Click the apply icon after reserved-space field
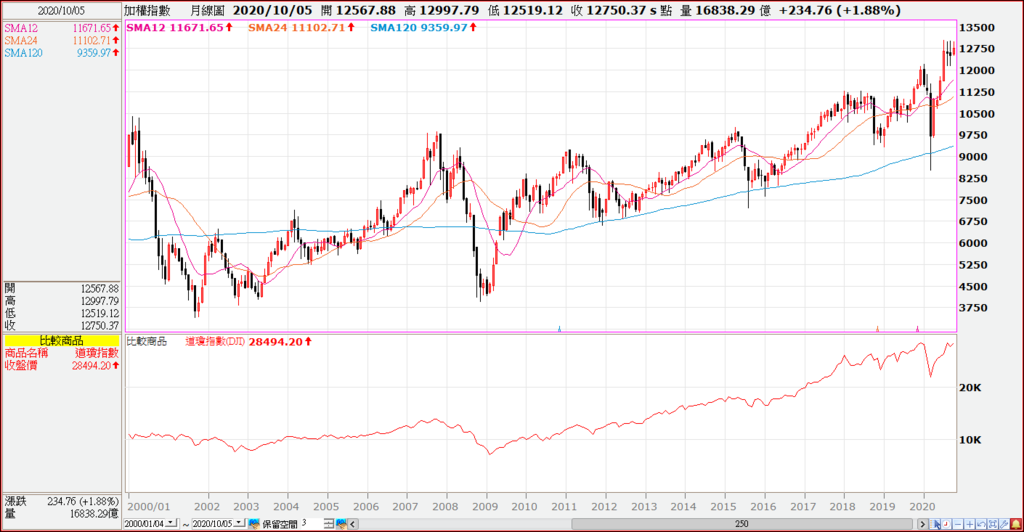The width and height of the screenshot is (1024, 532). (341, 524)
